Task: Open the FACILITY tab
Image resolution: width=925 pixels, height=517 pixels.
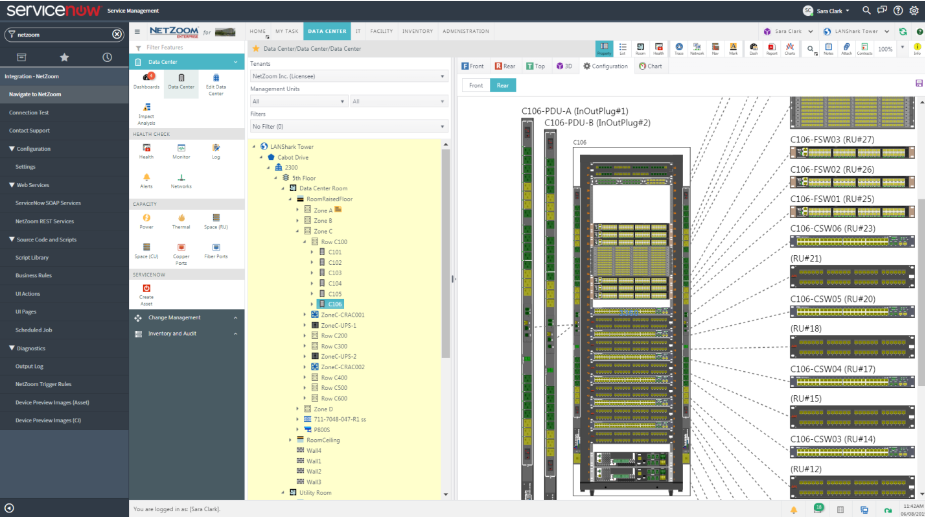Action: (381, 31)
